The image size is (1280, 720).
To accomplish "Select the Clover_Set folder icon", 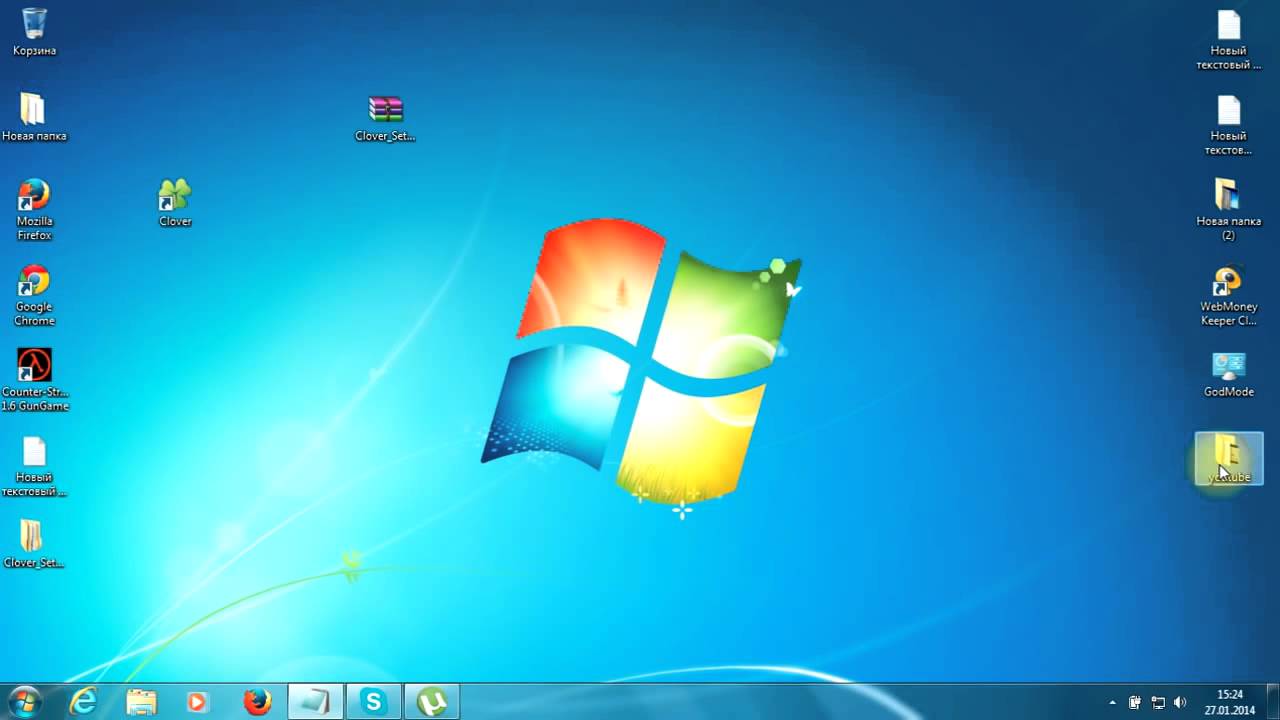I will click(x=34, y=544).
